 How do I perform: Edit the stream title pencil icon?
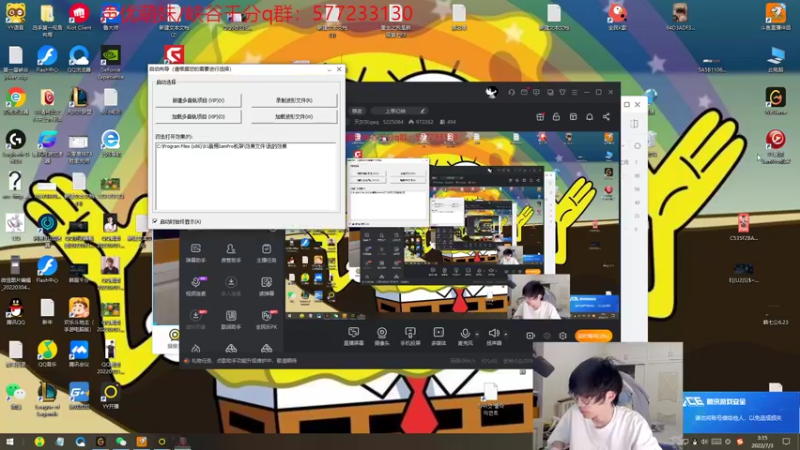422,111
